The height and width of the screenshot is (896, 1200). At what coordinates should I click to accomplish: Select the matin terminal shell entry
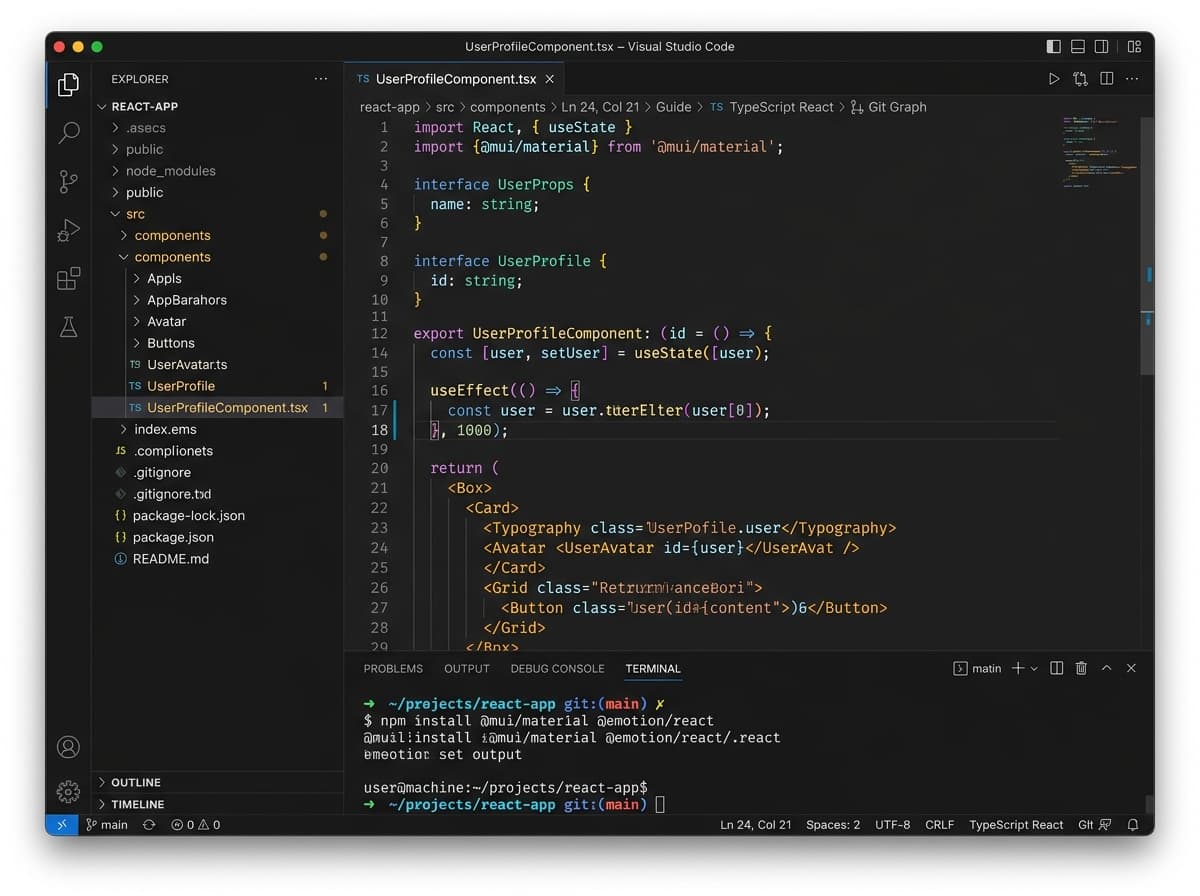pyautogui.click(x=977, y=668)
